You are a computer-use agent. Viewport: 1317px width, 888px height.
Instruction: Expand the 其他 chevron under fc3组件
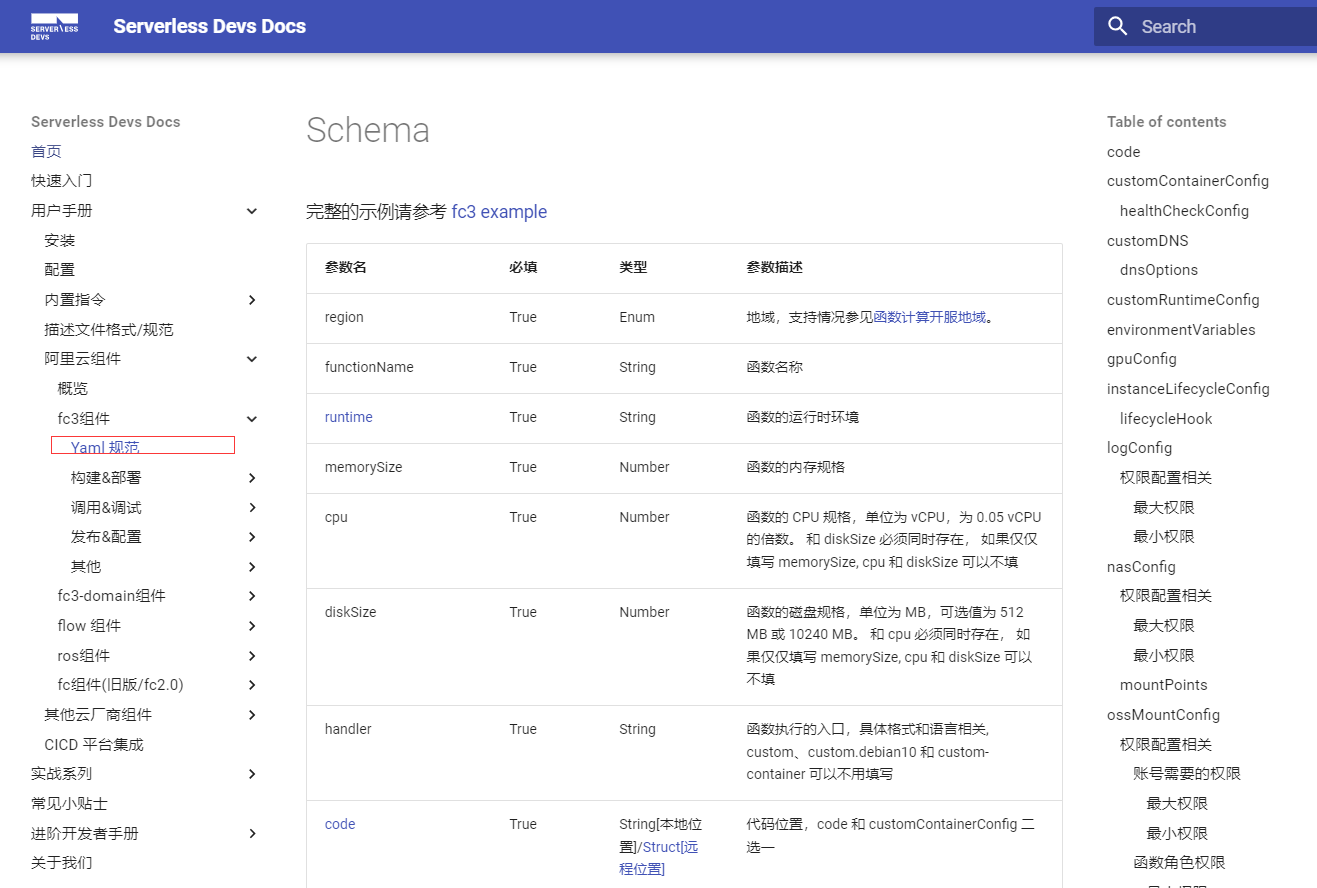click(252, 567)
